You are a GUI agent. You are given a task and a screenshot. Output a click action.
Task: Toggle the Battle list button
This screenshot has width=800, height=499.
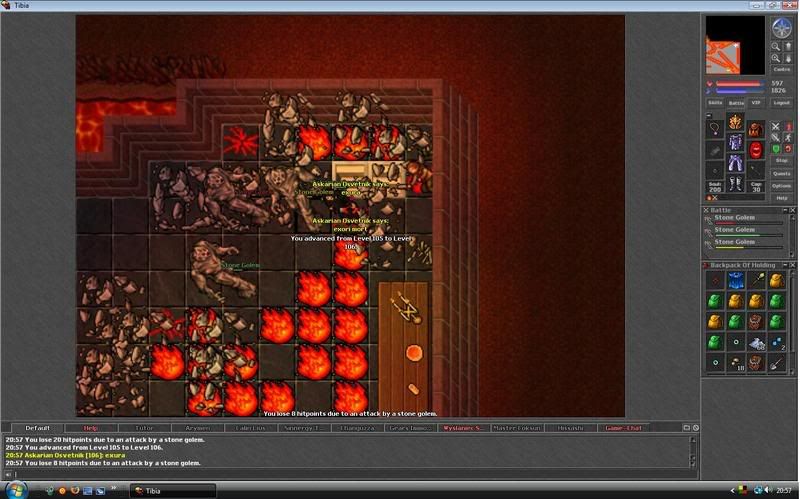[x=736, y=103]
